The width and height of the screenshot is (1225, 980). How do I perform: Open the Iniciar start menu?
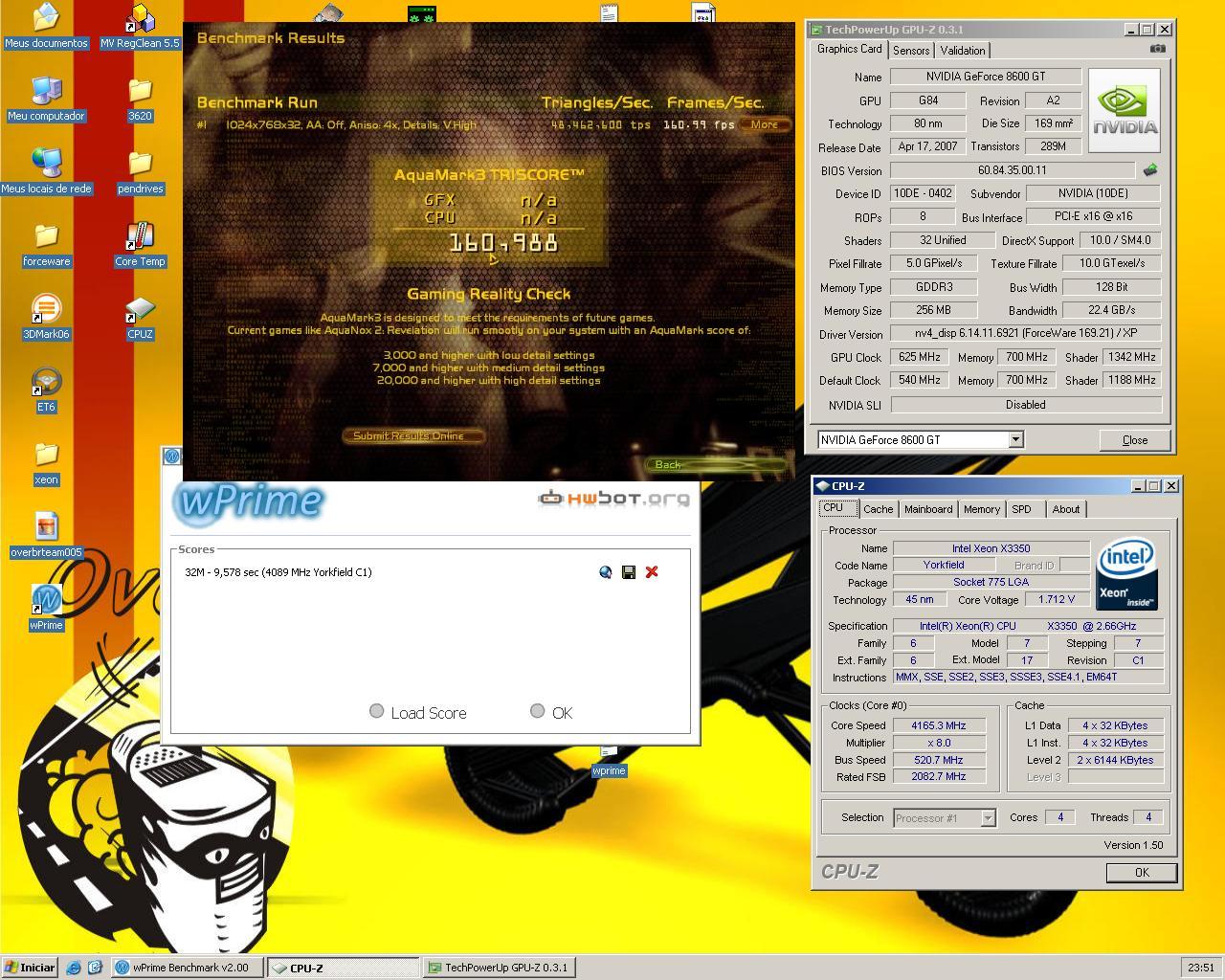click(31, 968)
